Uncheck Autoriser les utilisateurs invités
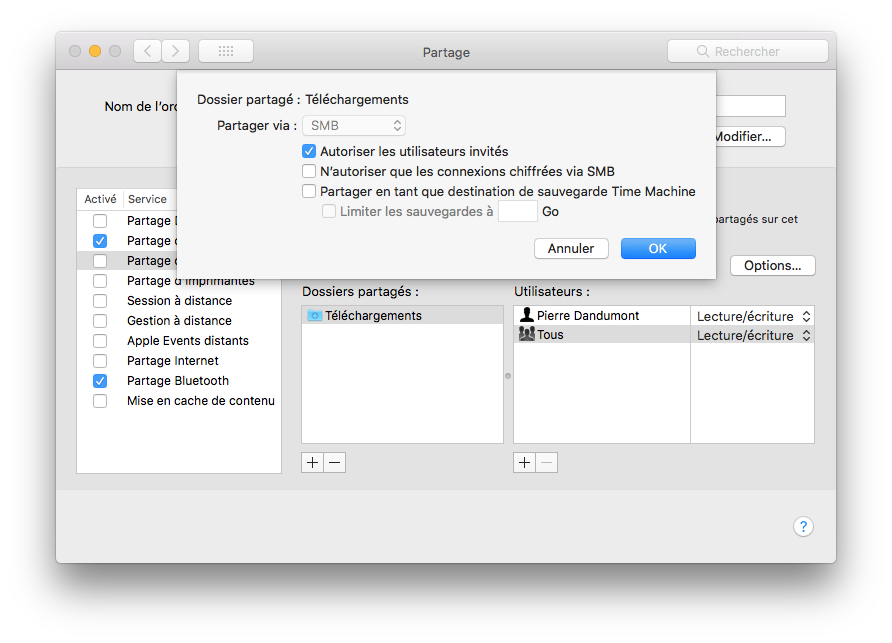Screen dimensions: 892x643 [309, 151]
